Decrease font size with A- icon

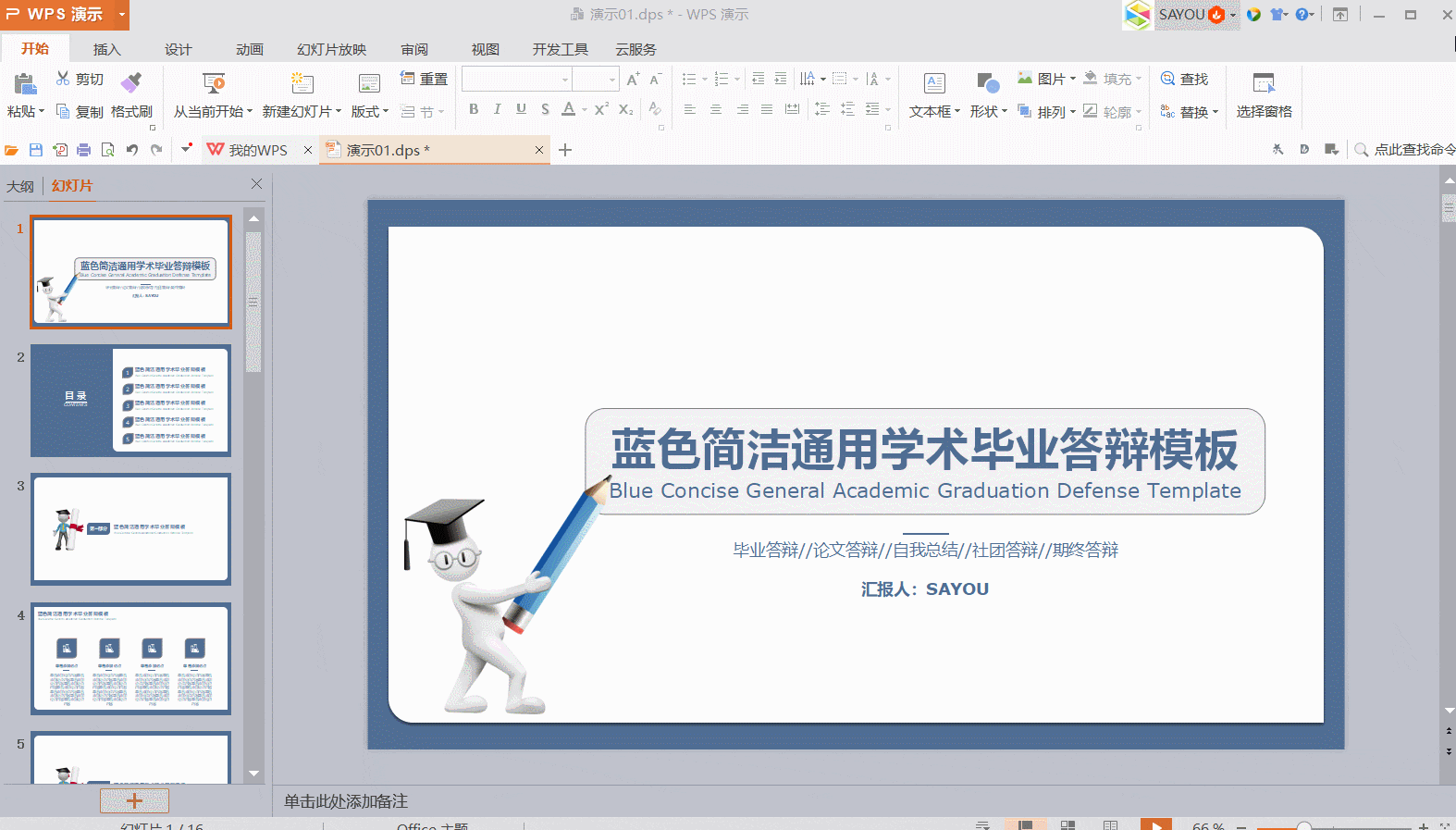click(x=655, y=80)
